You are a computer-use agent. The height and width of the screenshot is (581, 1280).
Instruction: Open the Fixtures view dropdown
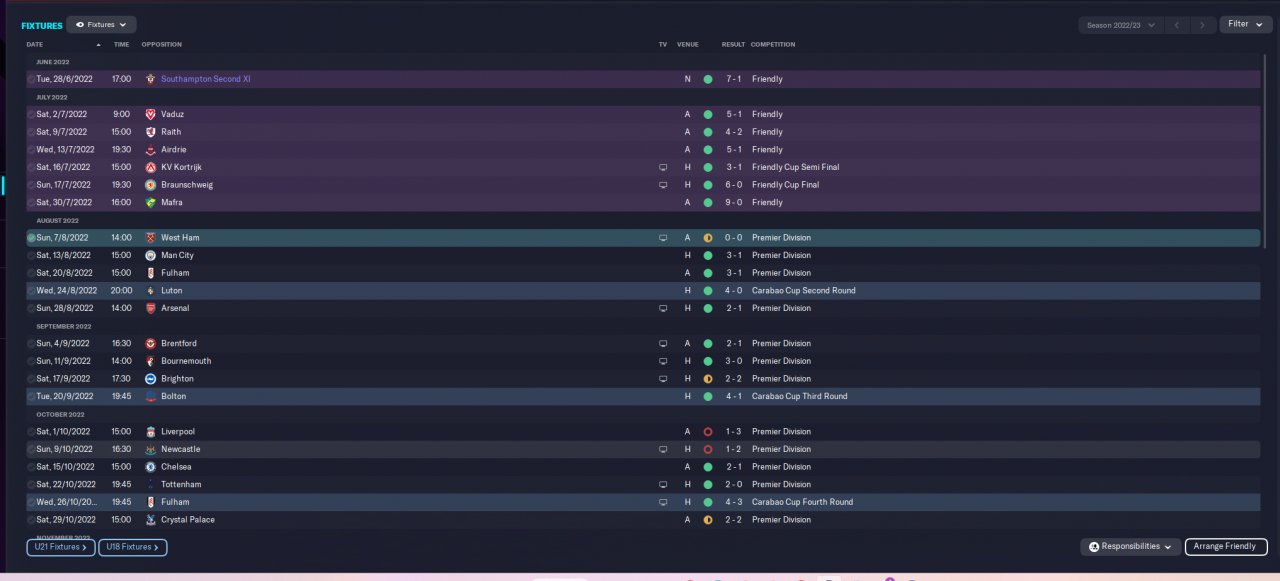pyautogui.click(x=101, y=24)
